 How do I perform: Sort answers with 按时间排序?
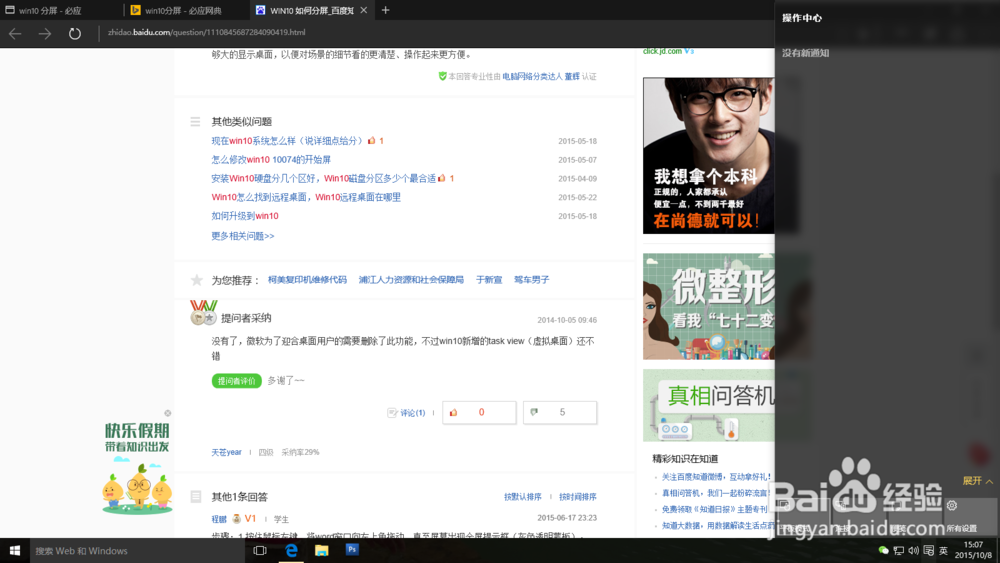pos(577,497)
